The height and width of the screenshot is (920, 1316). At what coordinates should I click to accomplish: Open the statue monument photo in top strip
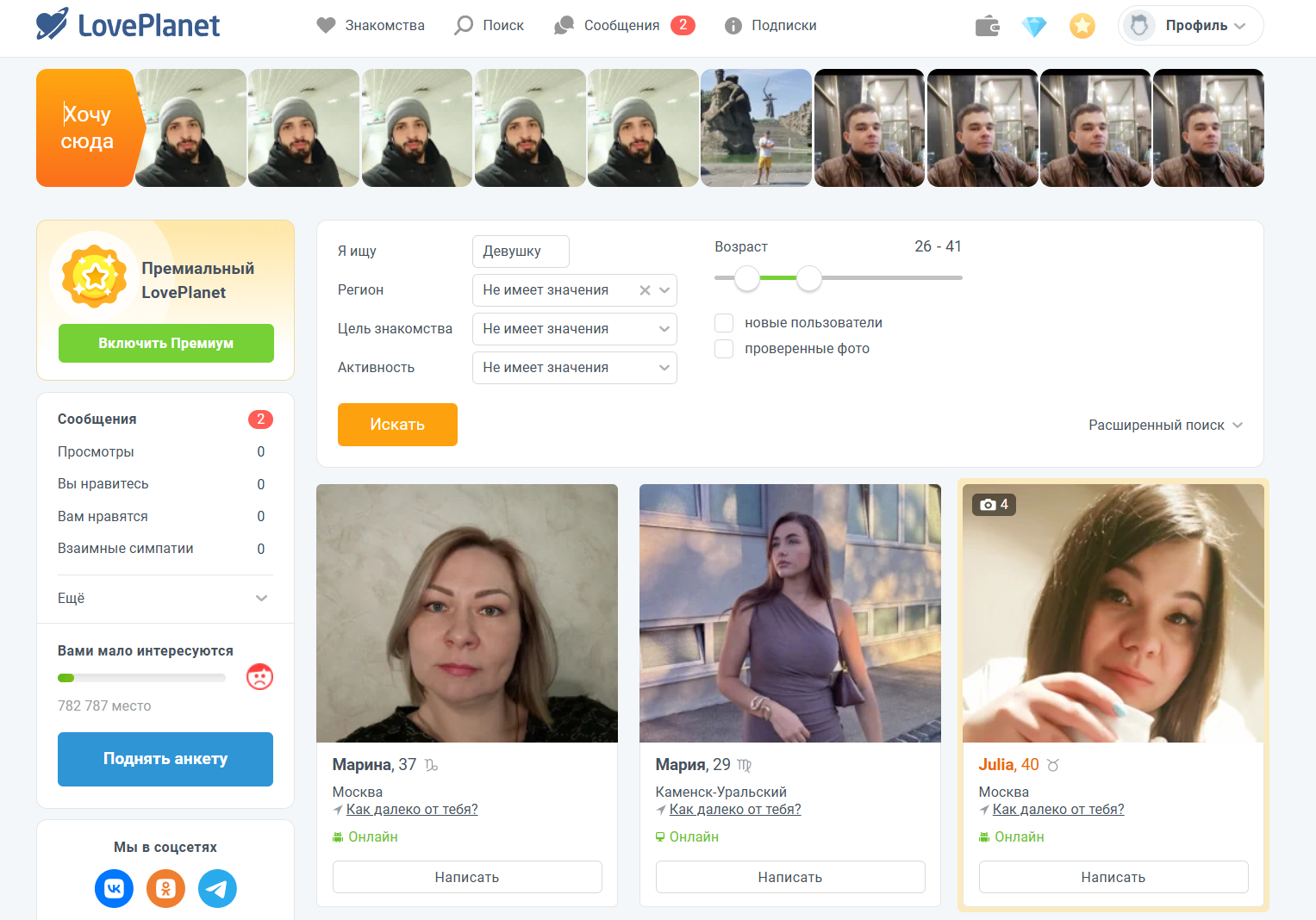tap(756, 127)
